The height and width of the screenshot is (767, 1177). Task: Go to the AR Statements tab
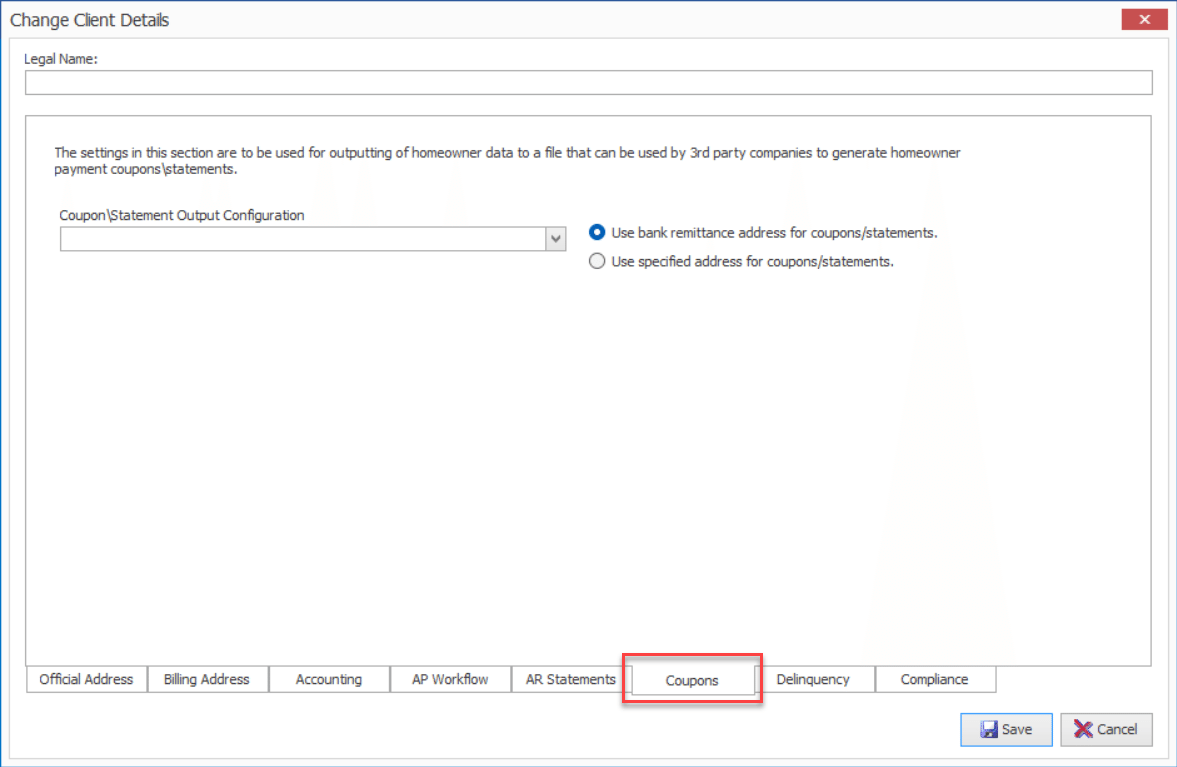(x=570, y=679)
